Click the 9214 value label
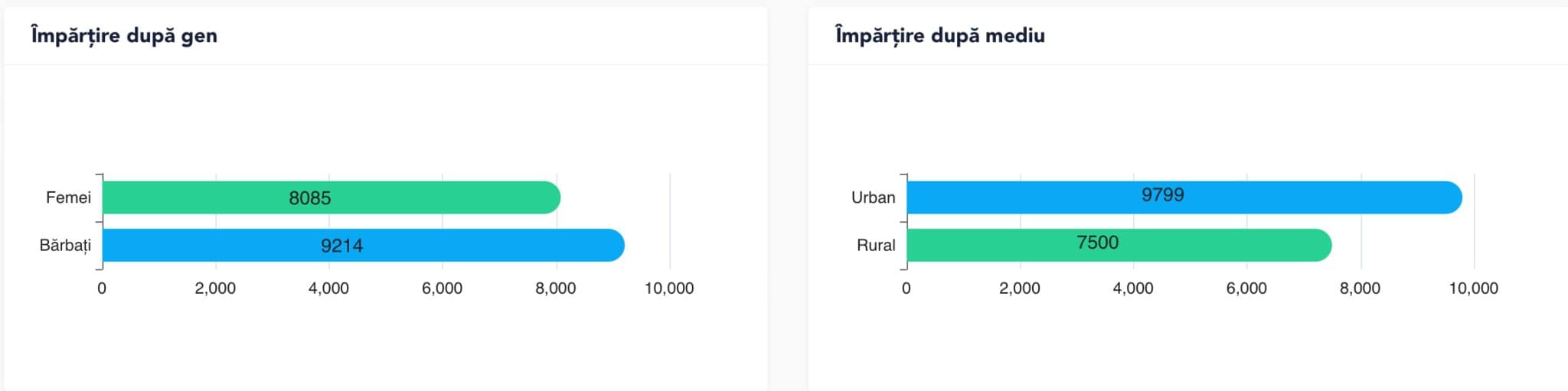Screen dimensions: 1568x391 pos(341,246)
